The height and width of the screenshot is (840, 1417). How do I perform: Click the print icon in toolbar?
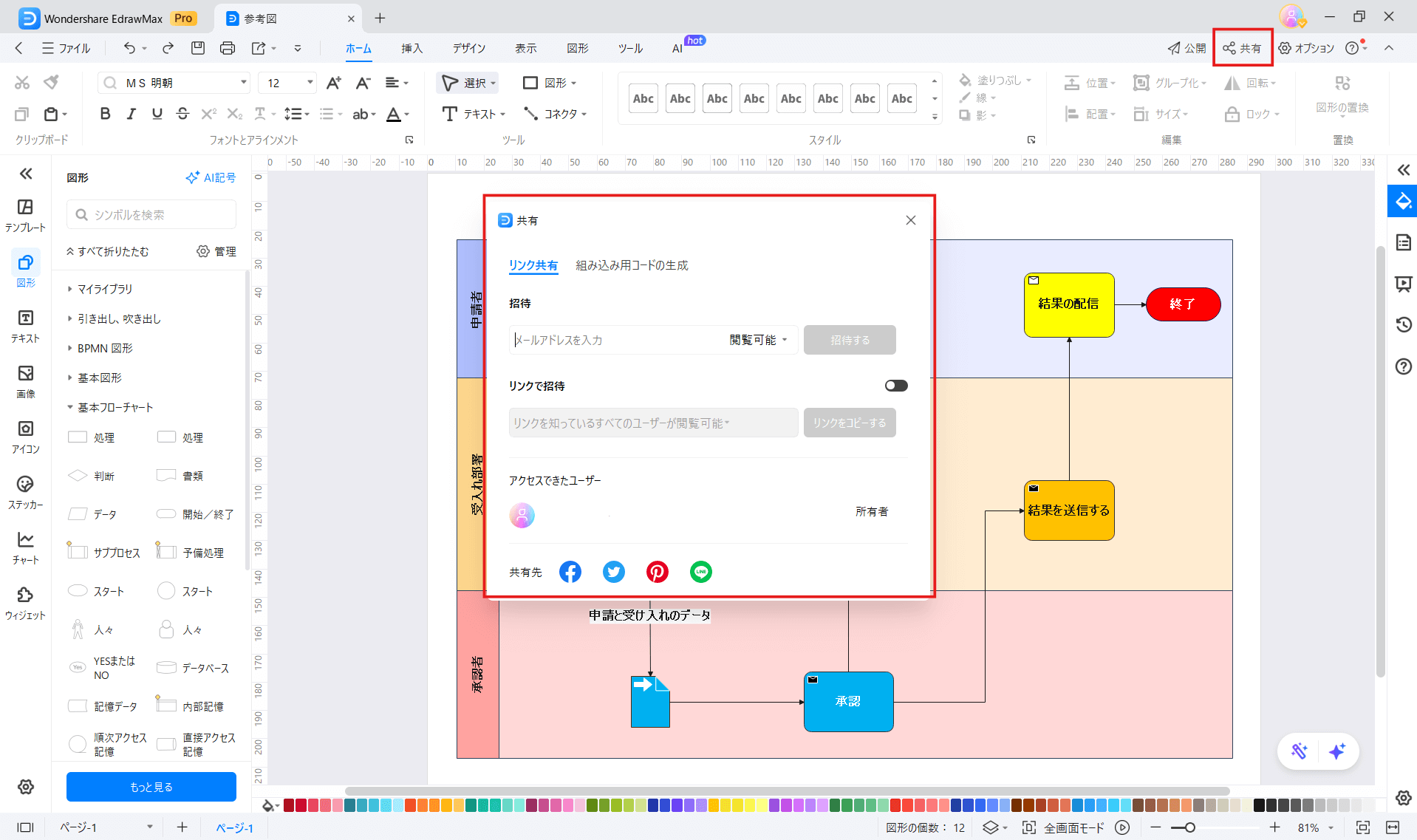tap(228, 48)
